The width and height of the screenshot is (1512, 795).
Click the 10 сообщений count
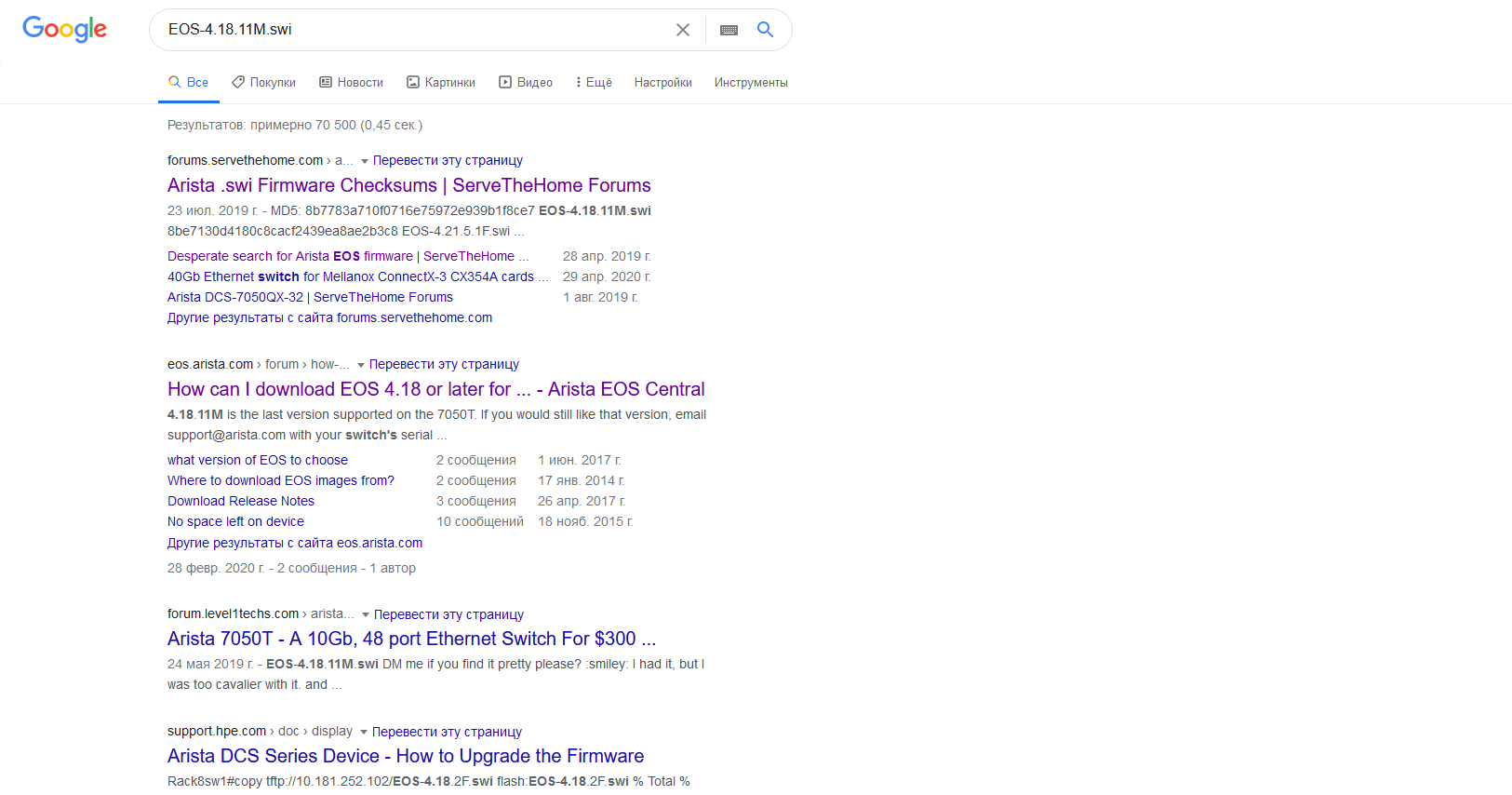480,521
